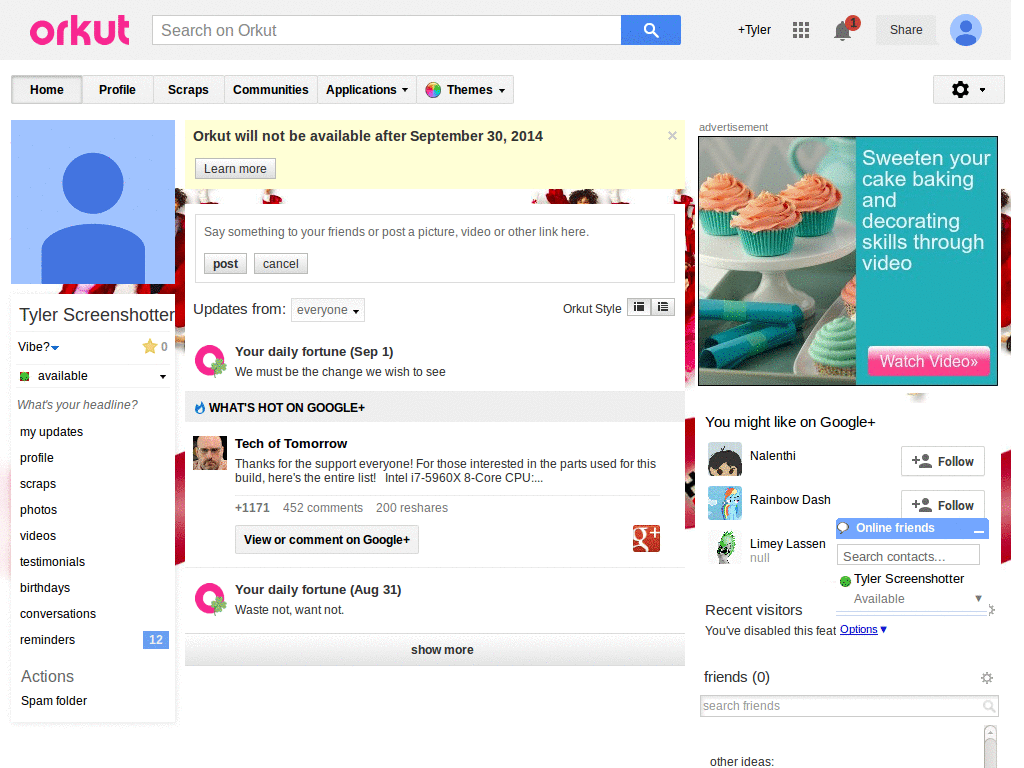Image resolution: width=1024 pixels, height=768 pixels.
Task: Click show more updates
Action: click(x=435, y=650)
